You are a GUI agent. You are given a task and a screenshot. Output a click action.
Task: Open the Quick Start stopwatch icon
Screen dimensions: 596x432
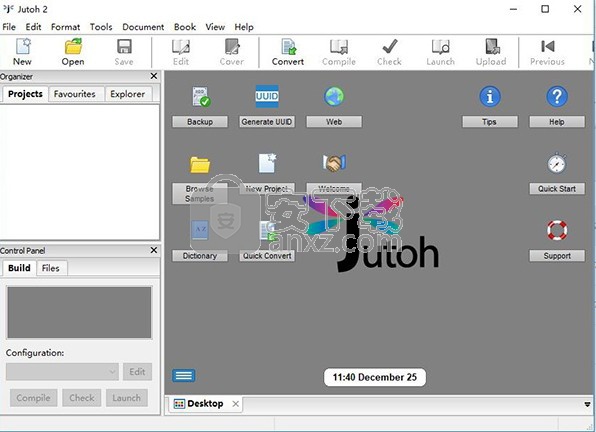pos(557,163)
